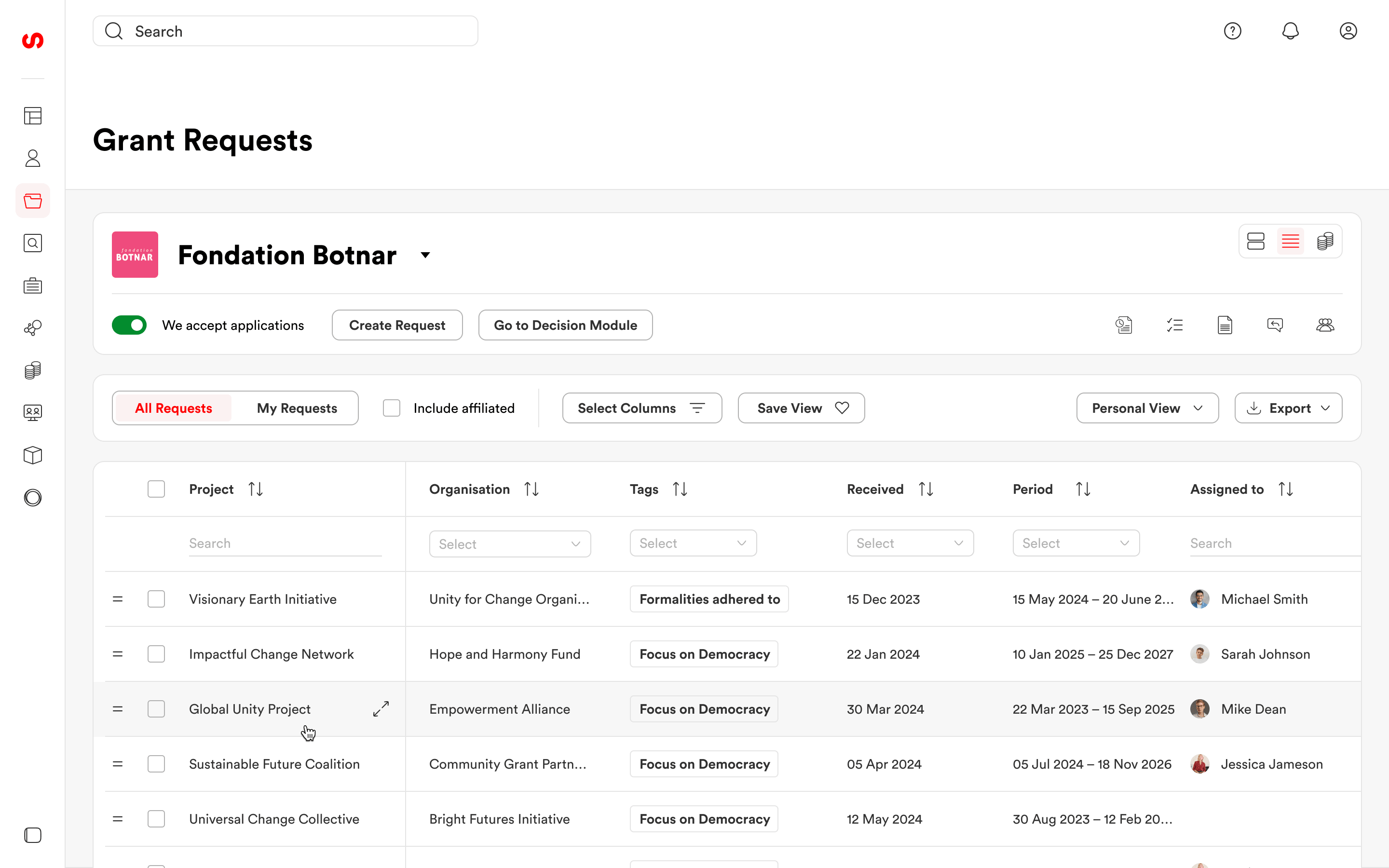Click the Project column search field

pyautogui.click(x=285, y=543)
